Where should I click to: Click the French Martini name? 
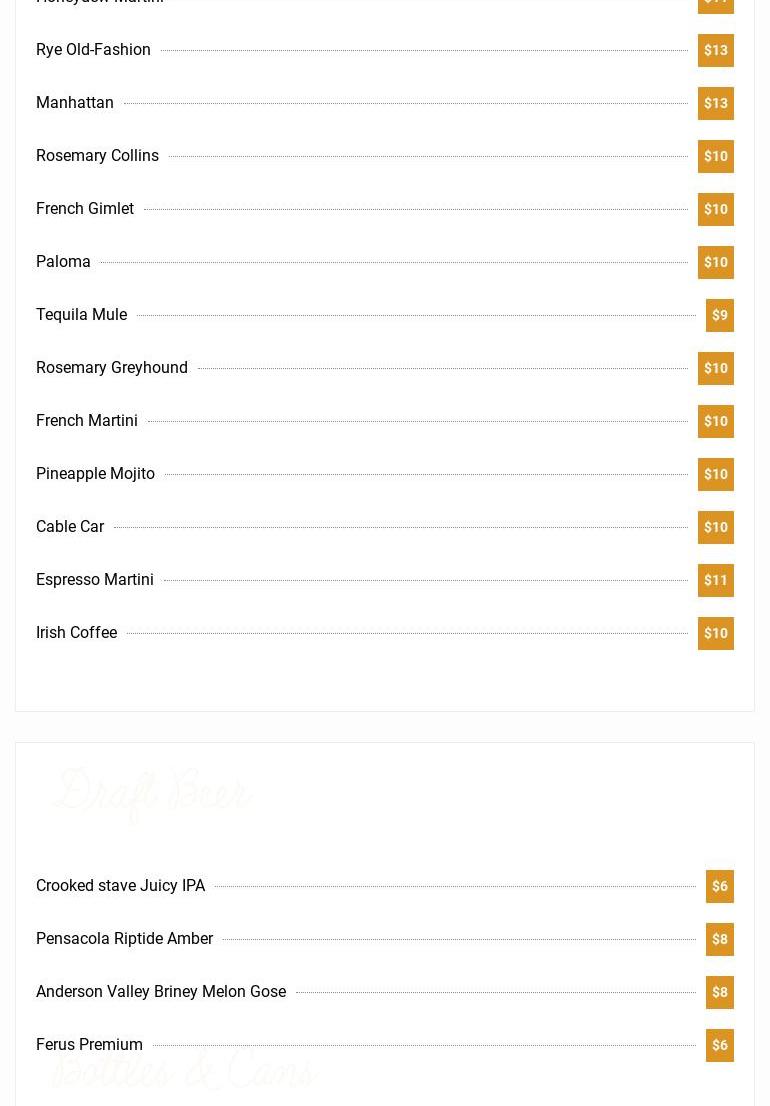click(87, 421)
